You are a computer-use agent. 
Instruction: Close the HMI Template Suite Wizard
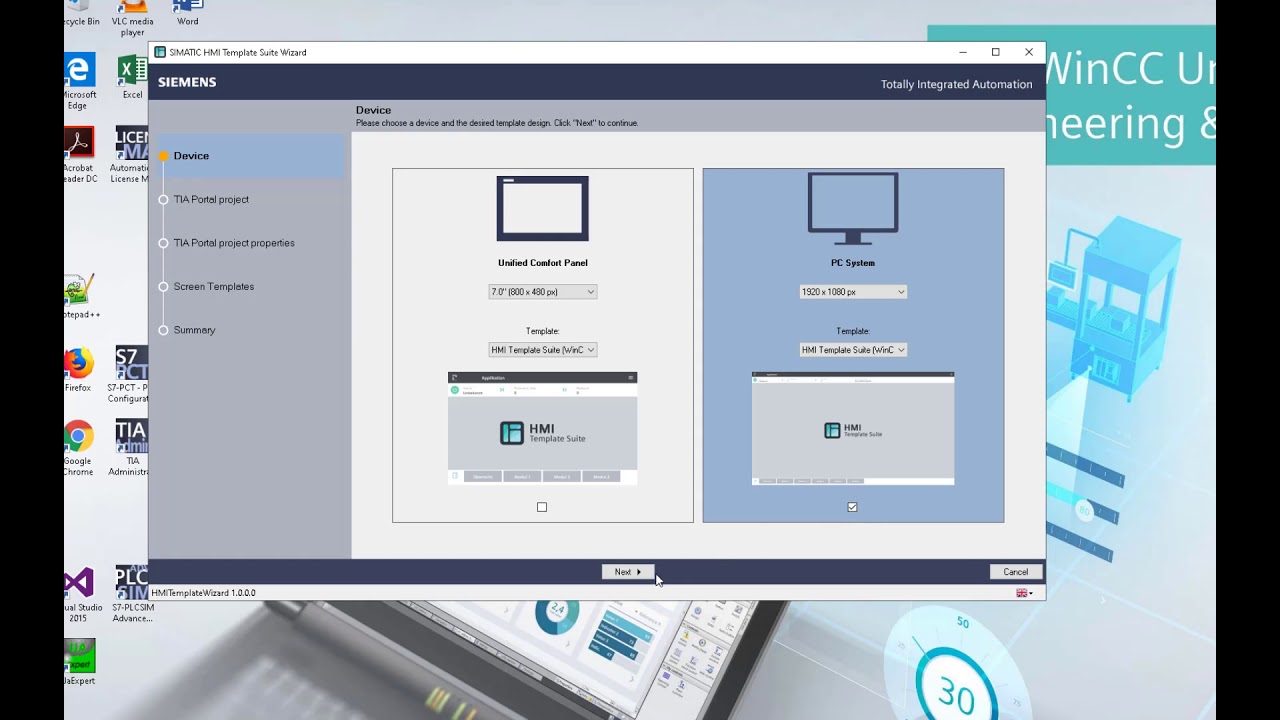point(1028,52)
